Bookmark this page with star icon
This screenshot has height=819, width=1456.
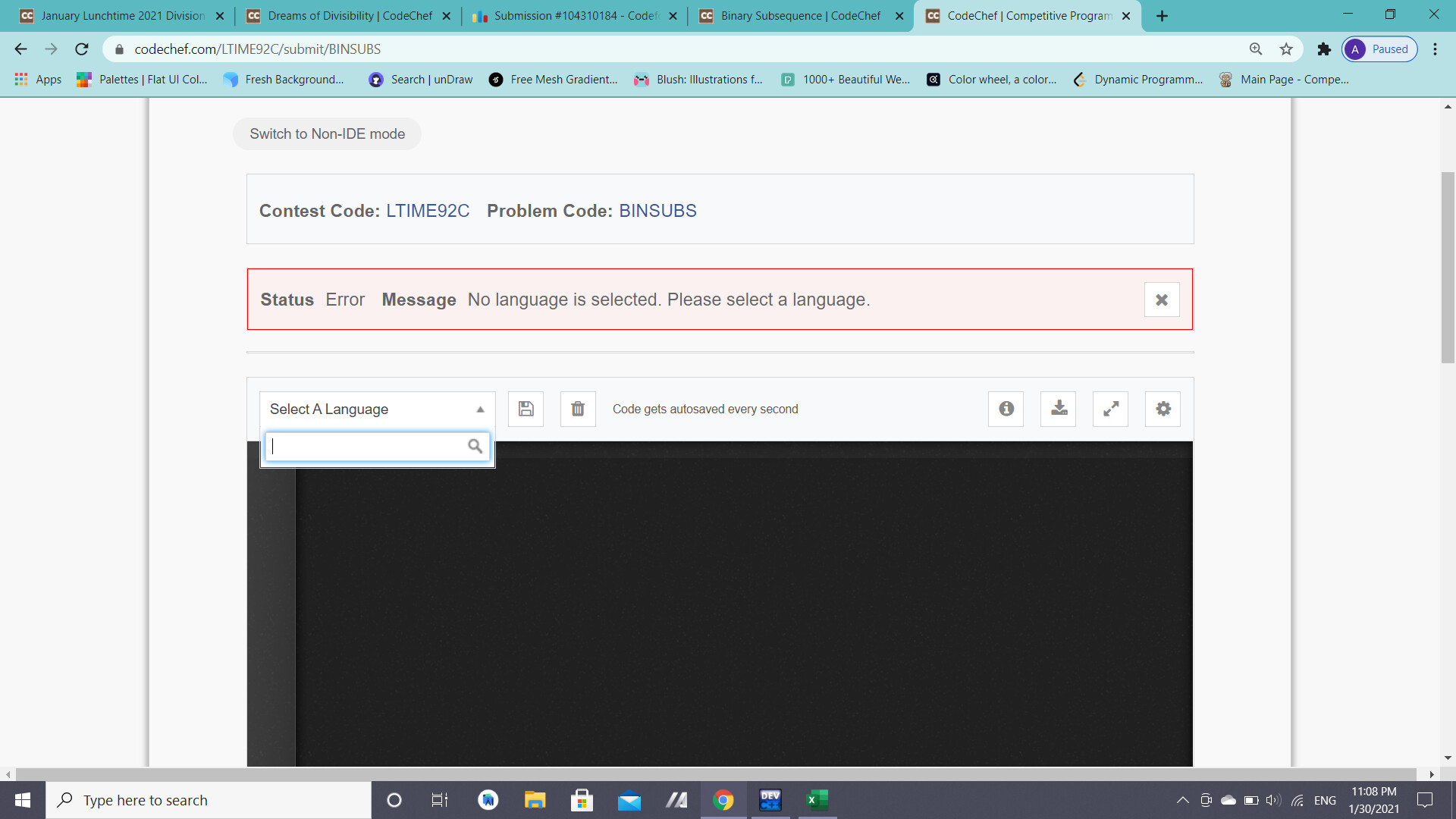point(1286,49)
